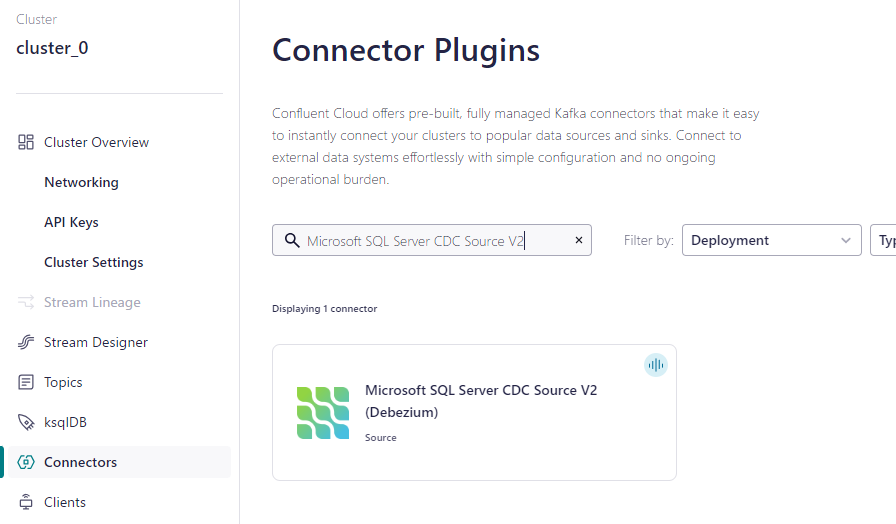Viewport: 896px width, 524px height.
Task: Click the Connectors sidebar icon
Action: 26,462
